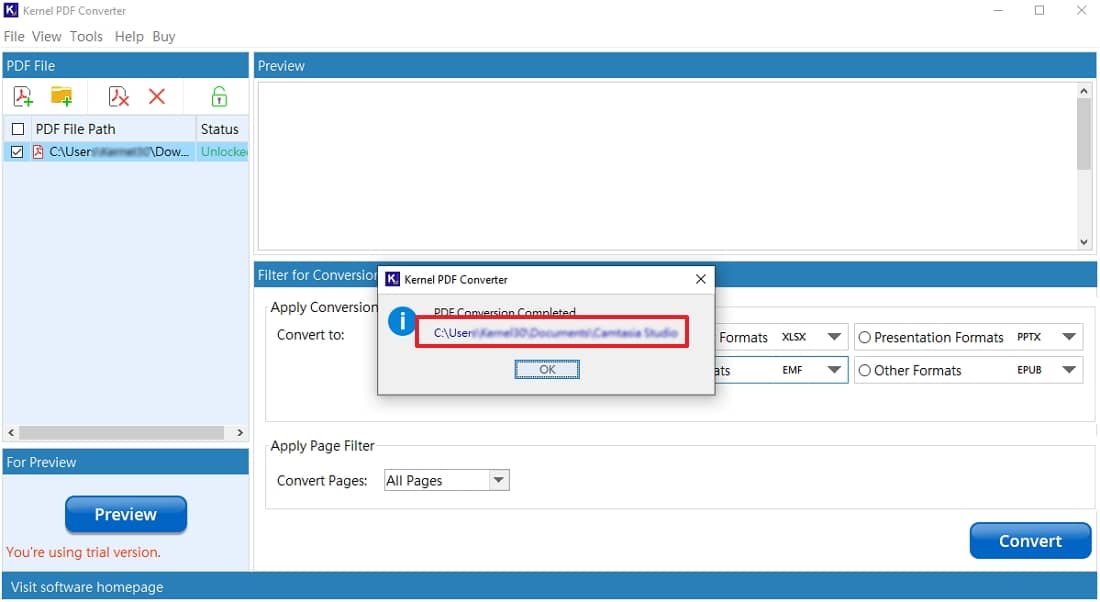The image size is (1100, 602).
Task: Click the output path link in the dialog
Action: pos(555,333)
